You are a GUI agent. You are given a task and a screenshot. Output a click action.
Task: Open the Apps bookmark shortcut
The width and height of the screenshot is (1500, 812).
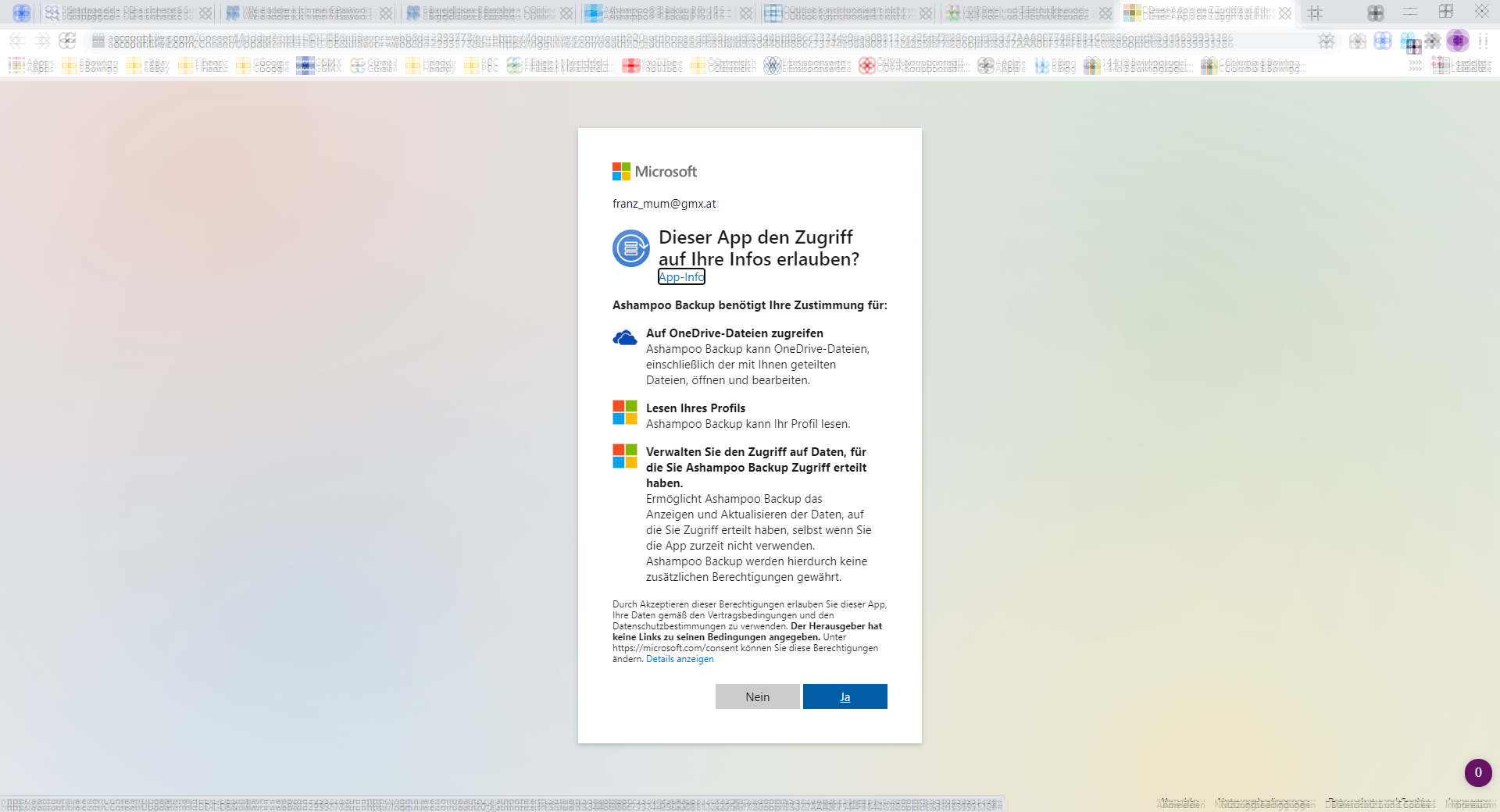click(x=31, y=66)
